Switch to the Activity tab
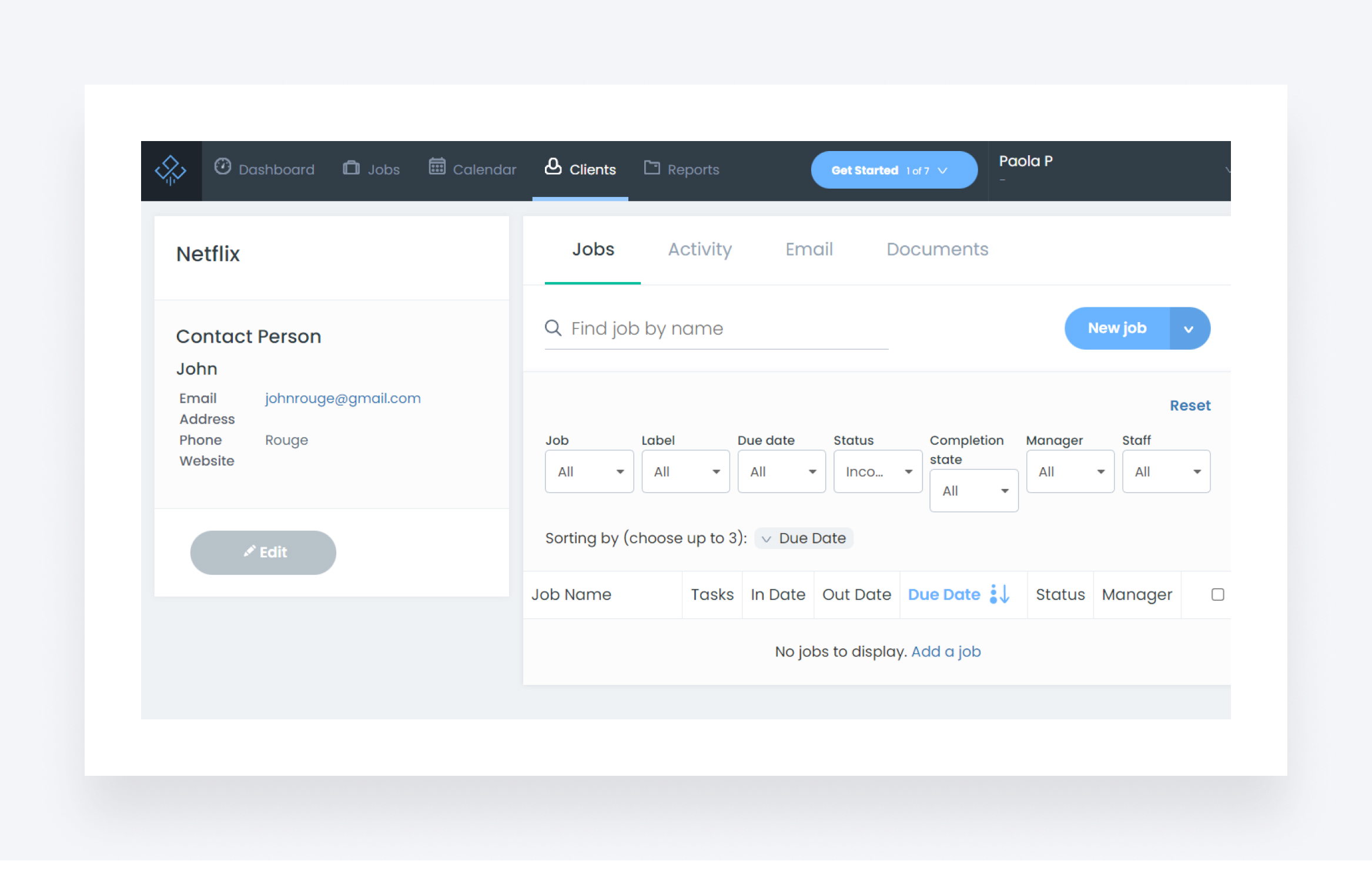This screenshot has height=871, width=1372. [x=700, y=249]
